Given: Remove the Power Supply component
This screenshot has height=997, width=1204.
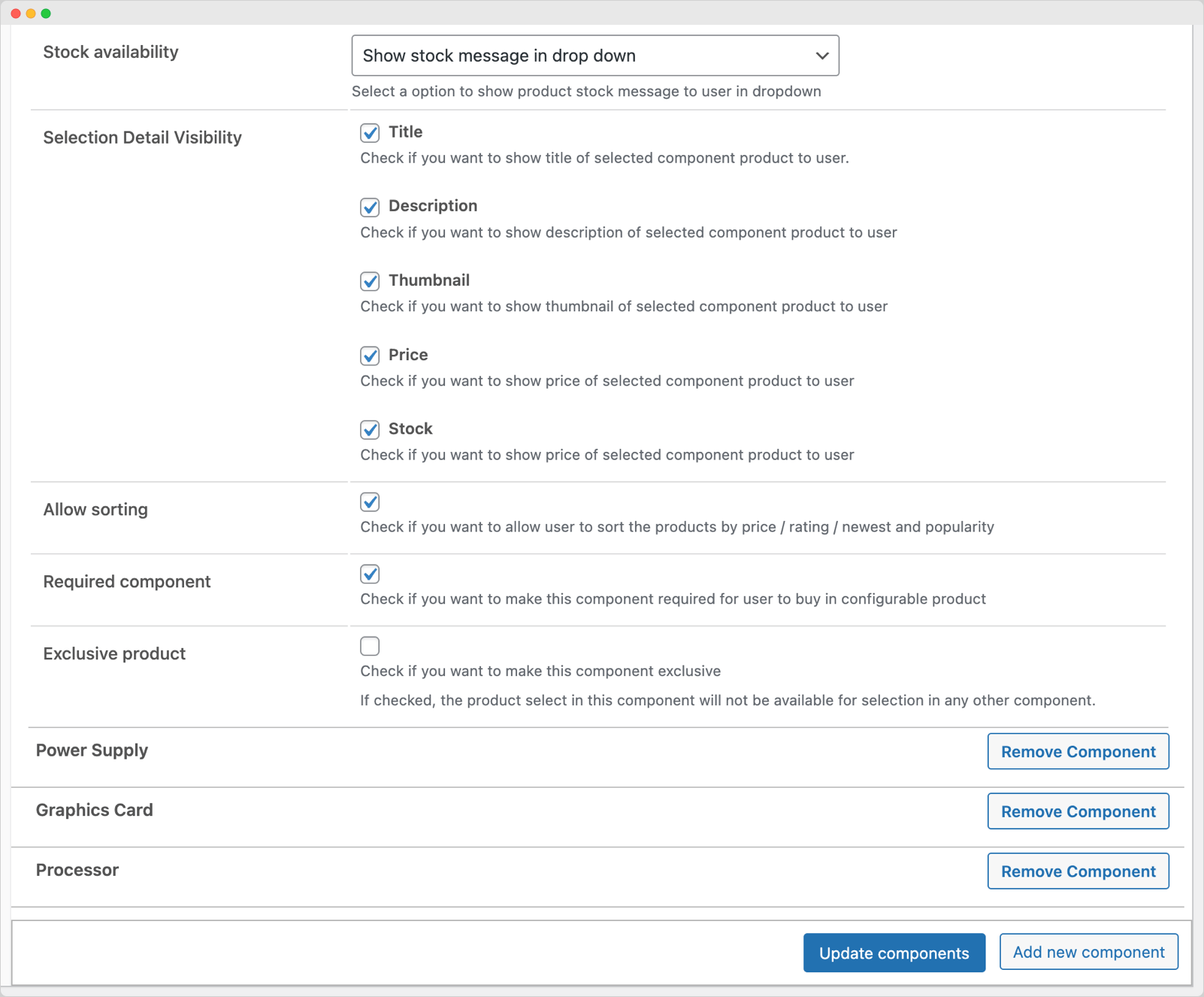Looking at the screenshot, I should [1078, 751].
